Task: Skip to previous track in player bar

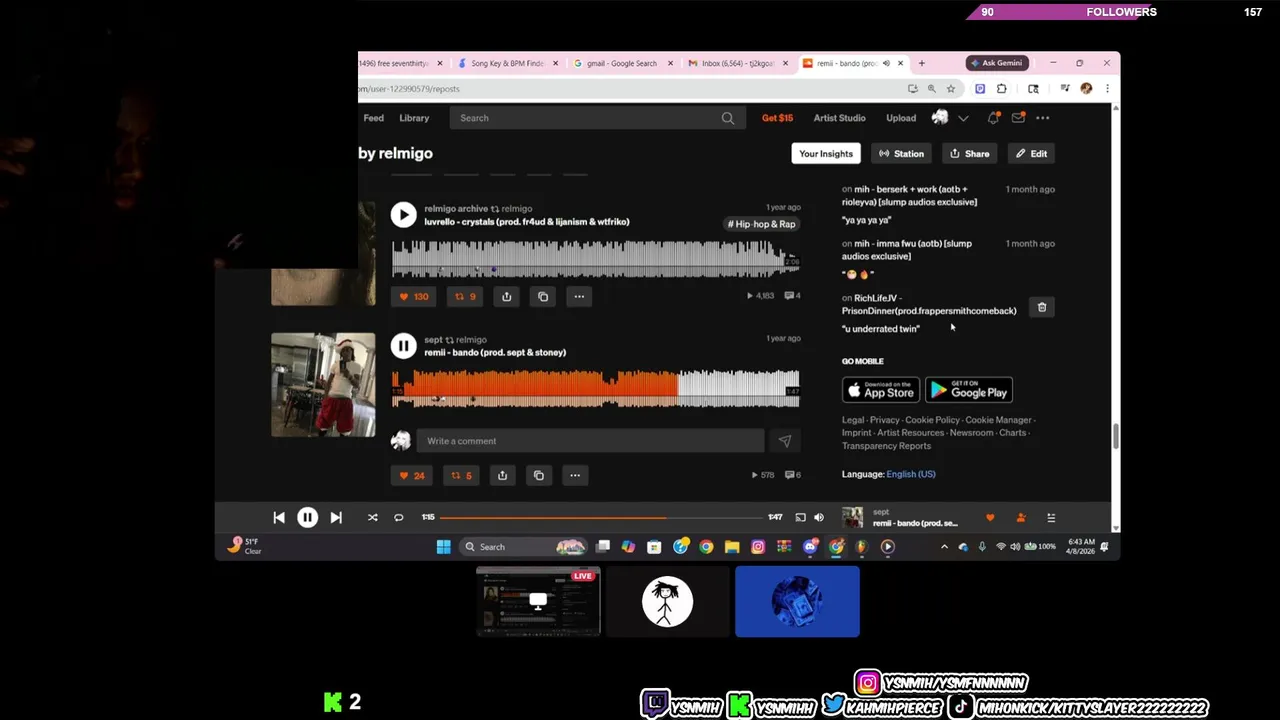Action: [279, 517]
